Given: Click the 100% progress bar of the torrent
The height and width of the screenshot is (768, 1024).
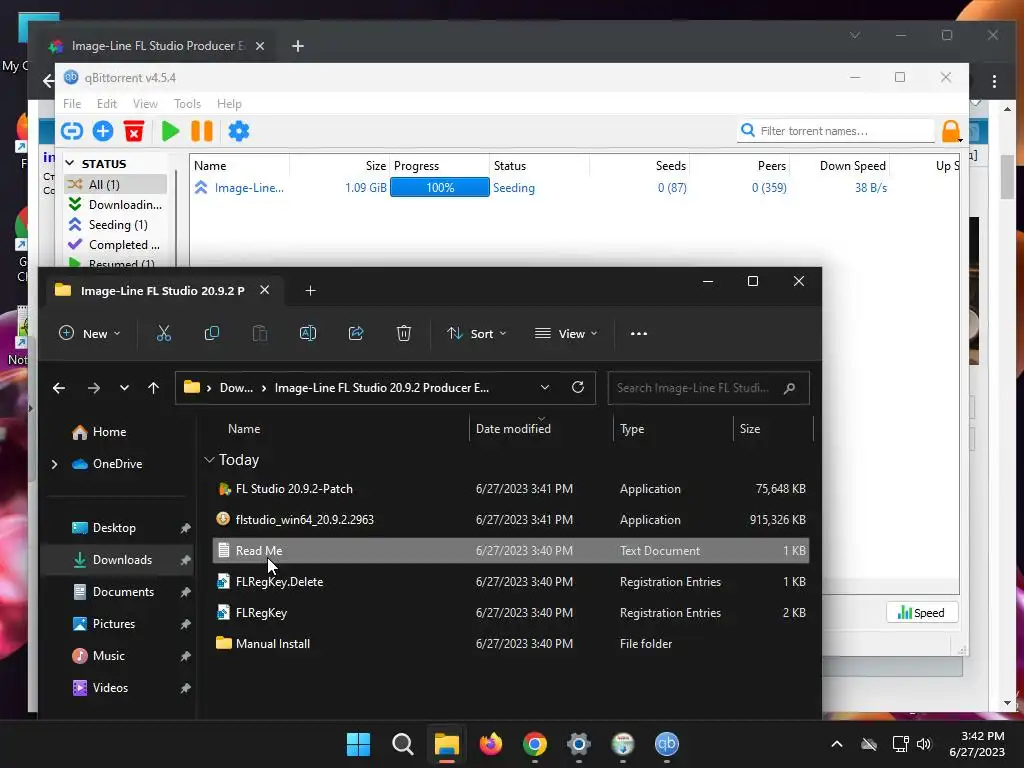Looking at the screenshot, I should click(x=440, y=187).
